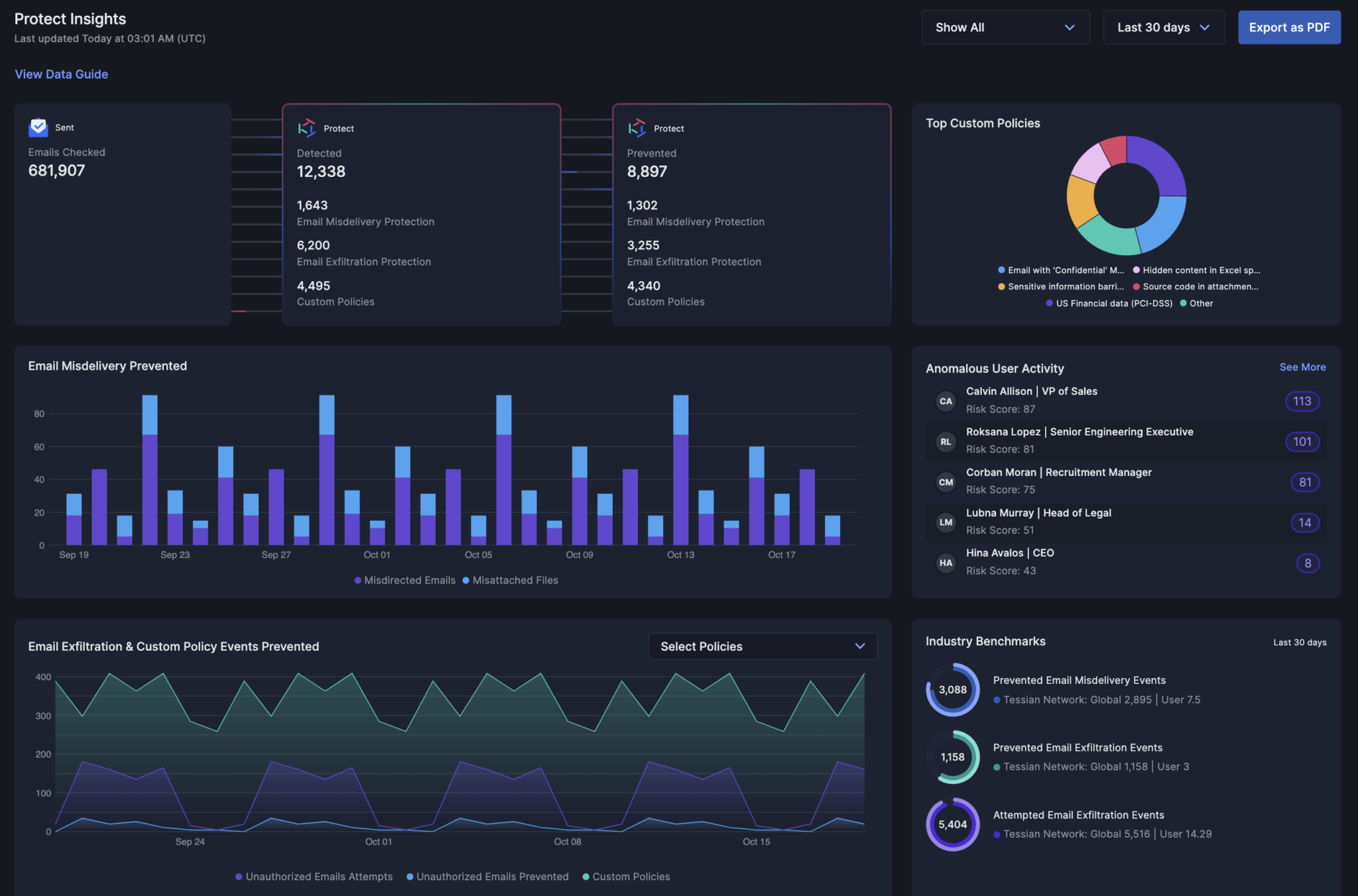1358x896 pixels.
Task: Click the RL avatar for Roksana Lopez
Action: tap(946, 441)
